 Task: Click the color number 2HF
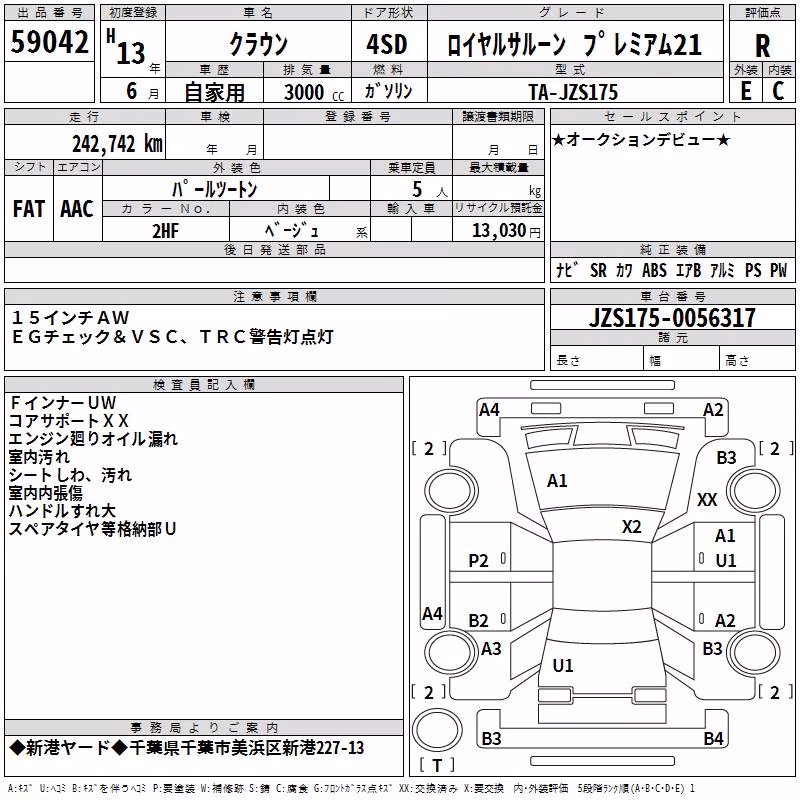166,231
